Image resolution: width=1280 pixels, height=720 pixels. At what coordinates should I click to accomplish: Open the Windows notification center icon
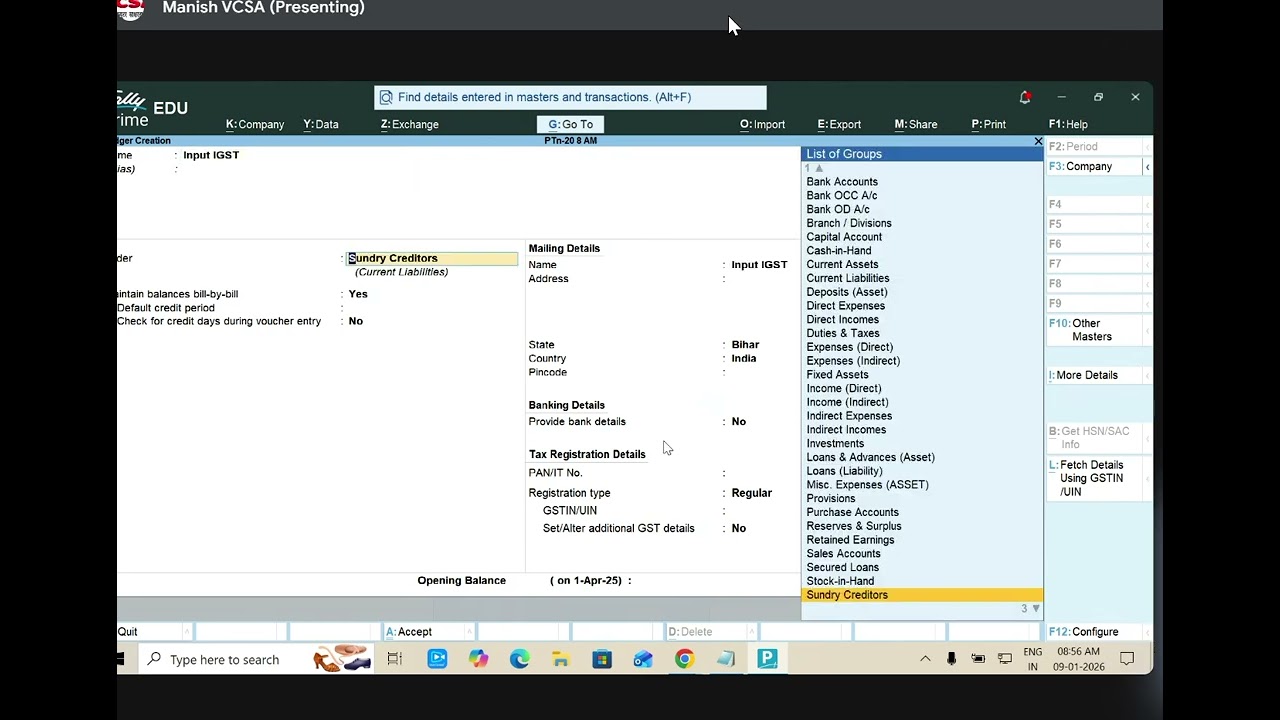tap(1127, 659)
